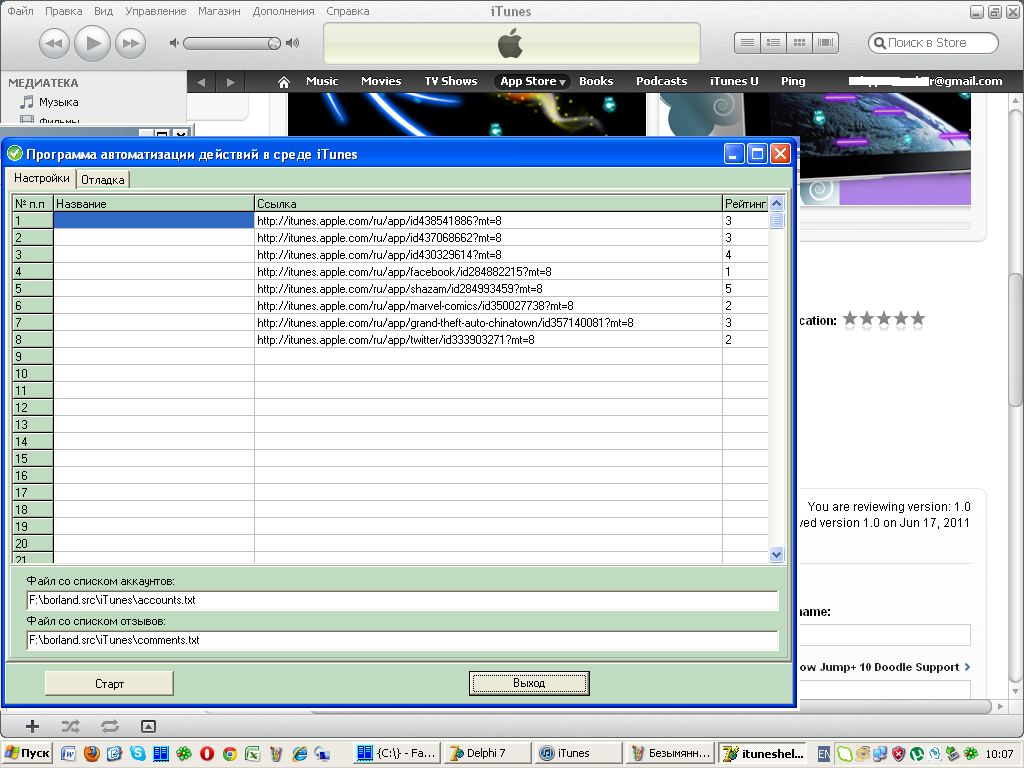
Task: Open the Правка menu in iTunes
Action: click(x=63, y=11)
